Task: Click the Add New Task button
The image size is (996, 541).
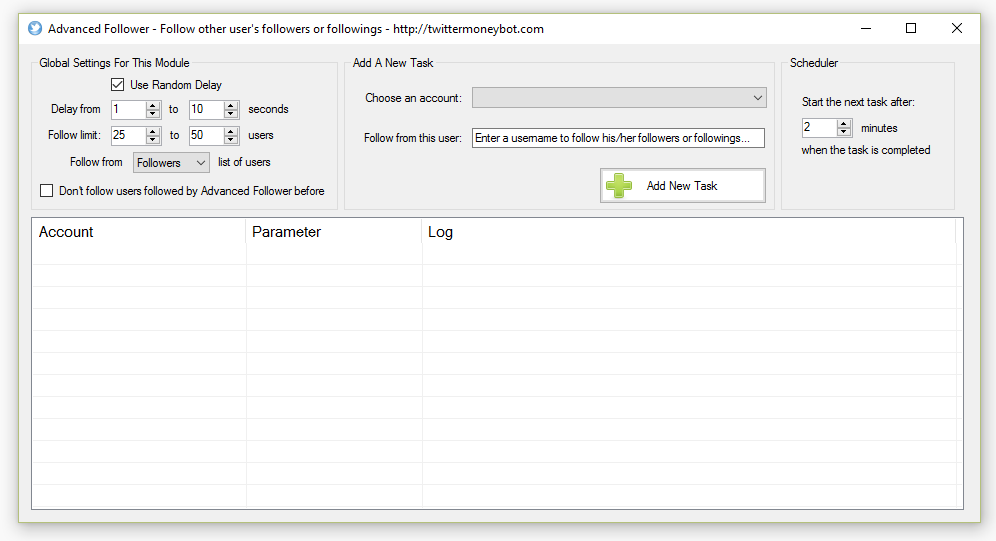Action: (x=683, y=185)
